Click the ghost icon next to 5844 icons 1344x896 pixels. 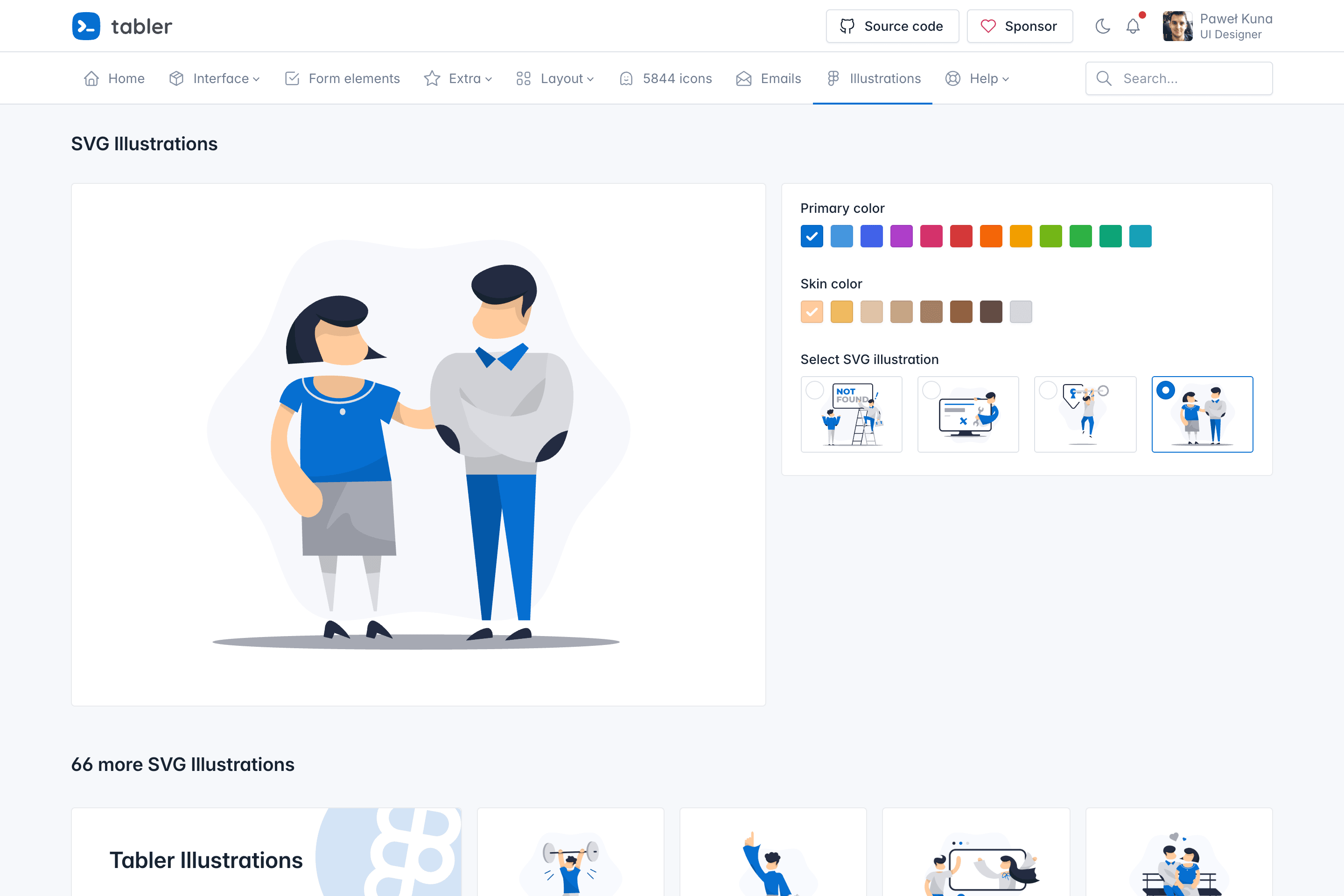(626, 78)
